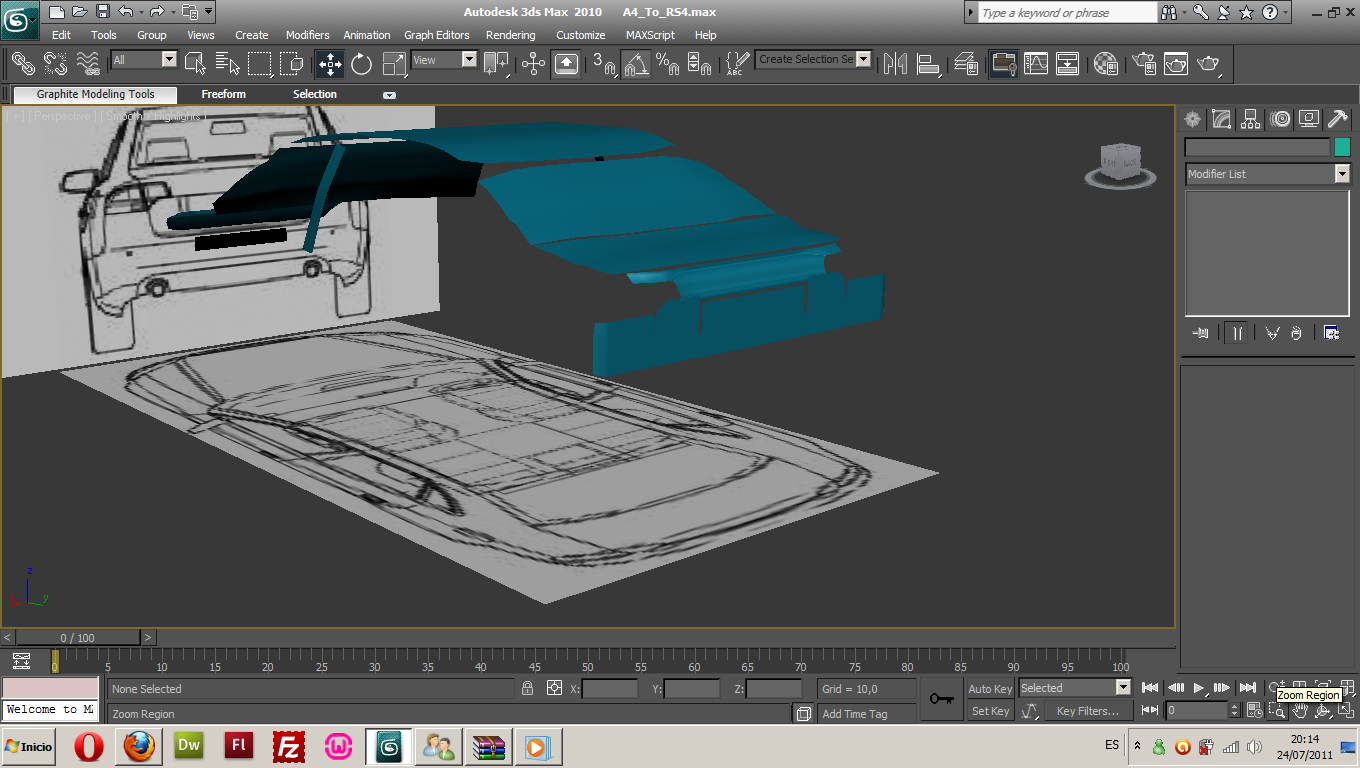The height and width of the screenshot is (768, 1360).
Task: Click the Render Setup teapot icon
Action: pos(1142,64)
